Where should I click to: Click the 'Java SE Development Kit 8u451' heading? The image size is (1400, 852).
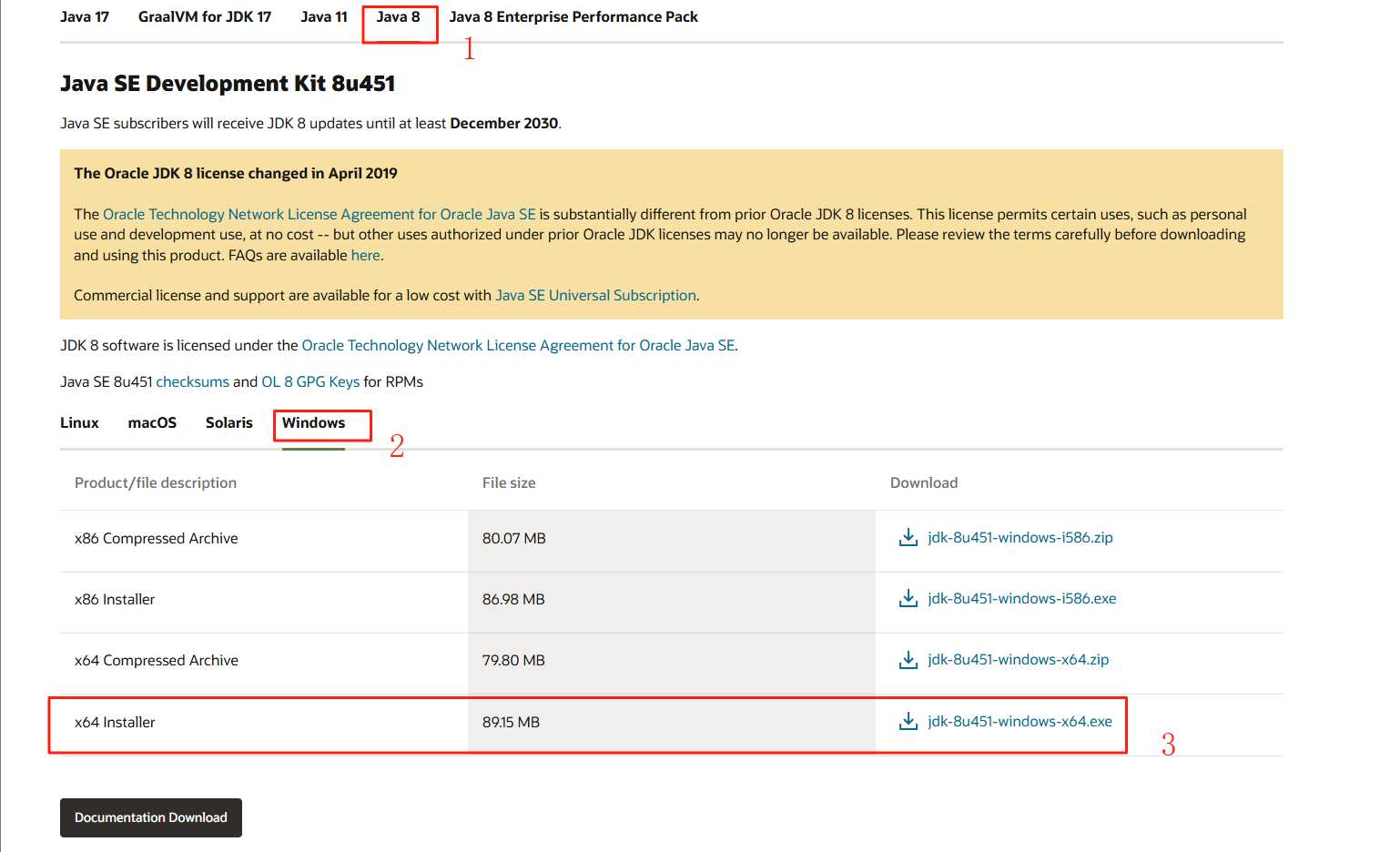(228, 84)
